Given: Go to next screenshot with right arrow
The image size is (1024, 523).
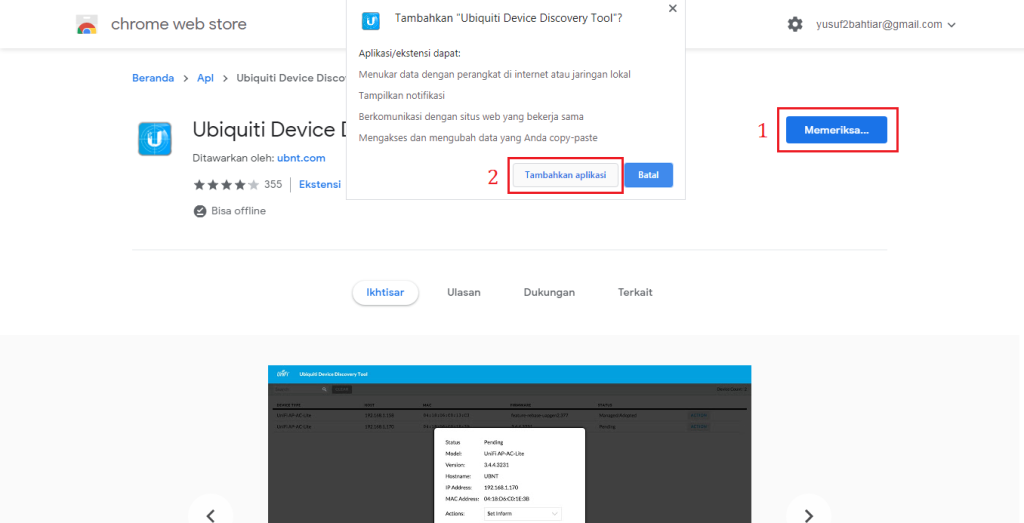Looking at the screenshot, I should click(808, 514).
